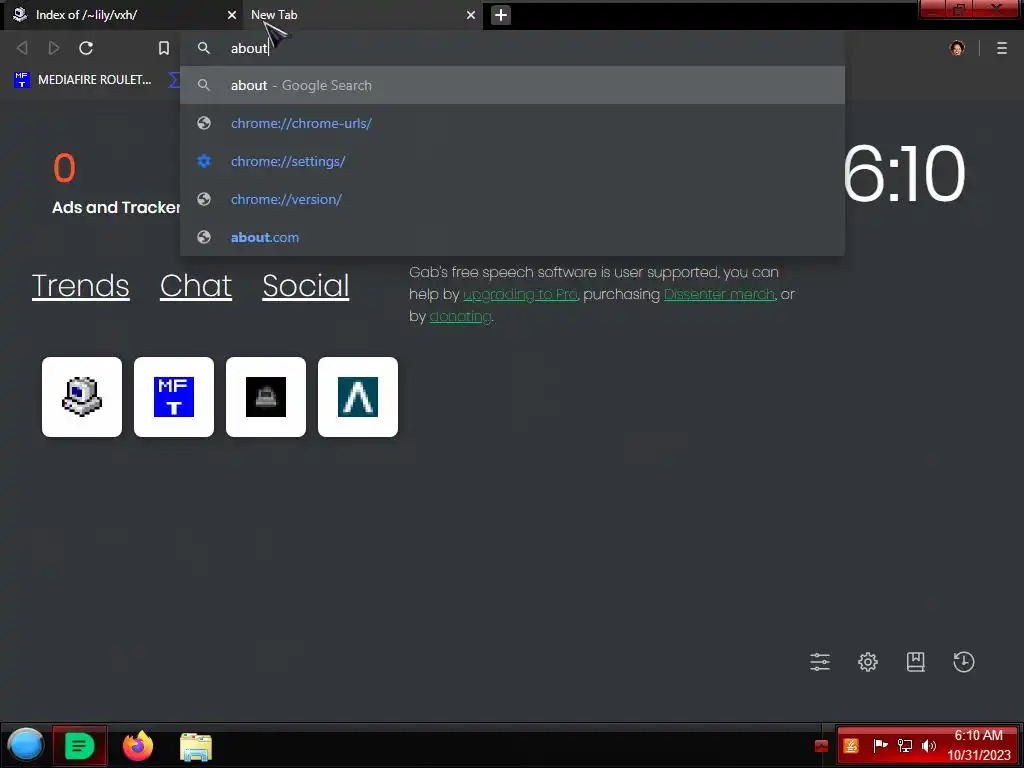
Task: Open a new tab with plus button
Action: pyautogui.click(x=501, y=15)
